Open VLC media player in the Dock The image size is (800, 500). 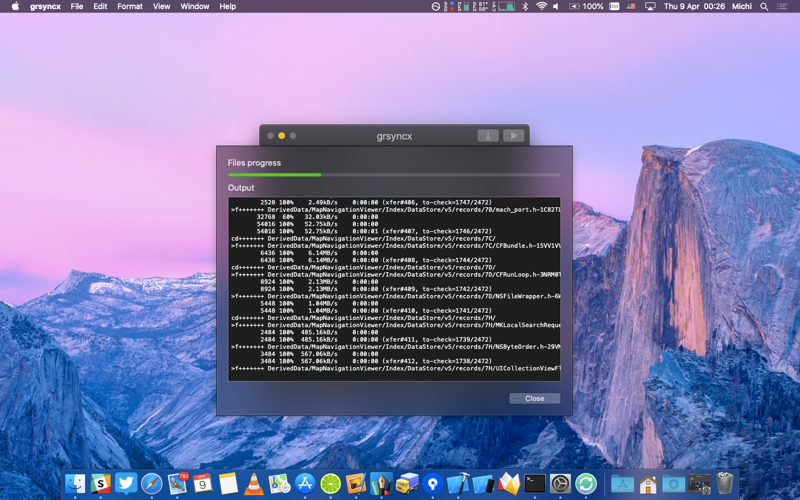click(x=254, y=484)
